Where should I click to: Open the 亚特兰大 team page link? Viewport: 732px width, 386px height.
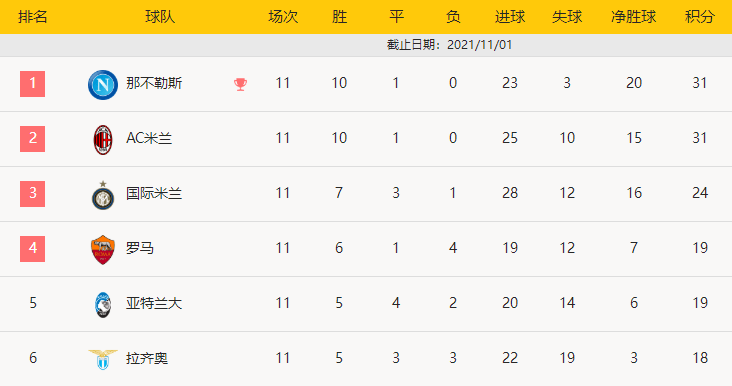[x=154, y=303]
